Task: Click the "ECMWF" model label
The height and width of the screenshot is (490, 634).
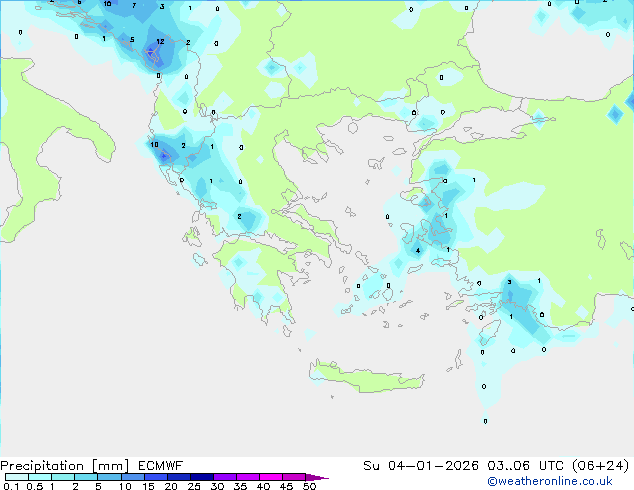Action: (161, 466)
